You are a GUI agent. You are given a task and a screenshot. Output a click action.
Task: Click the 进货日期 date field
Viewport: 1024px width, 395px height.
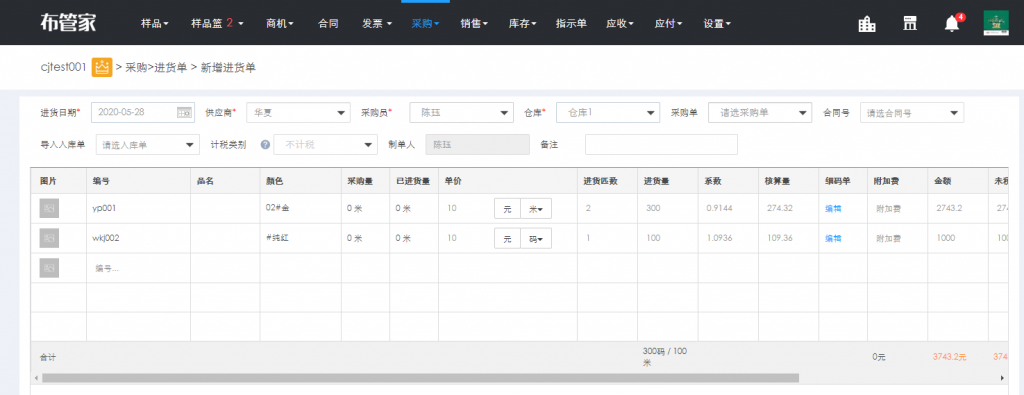click(x=142, y=112)
